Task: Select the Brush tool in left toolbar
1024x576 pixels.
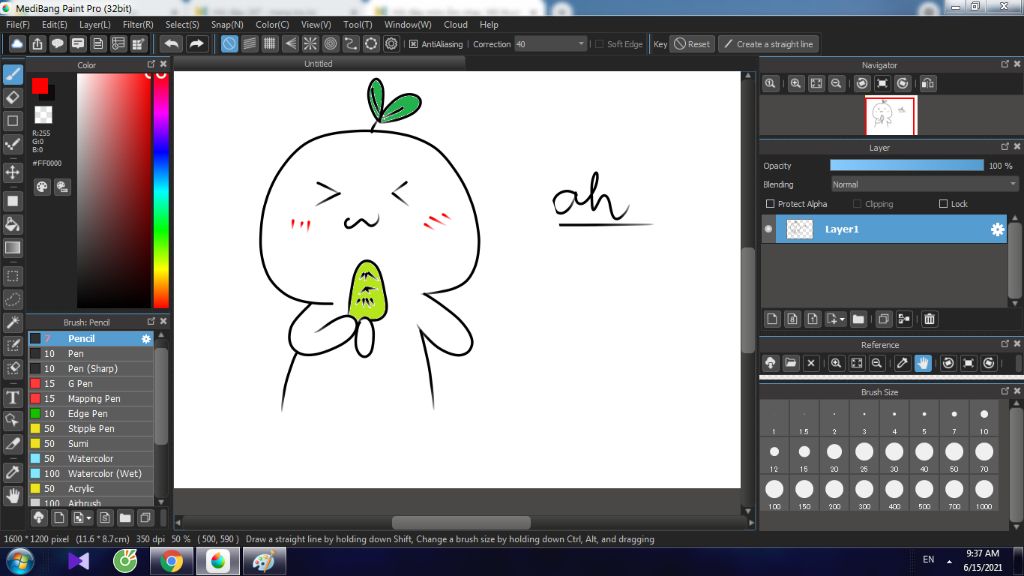Action: pos(13,74)
